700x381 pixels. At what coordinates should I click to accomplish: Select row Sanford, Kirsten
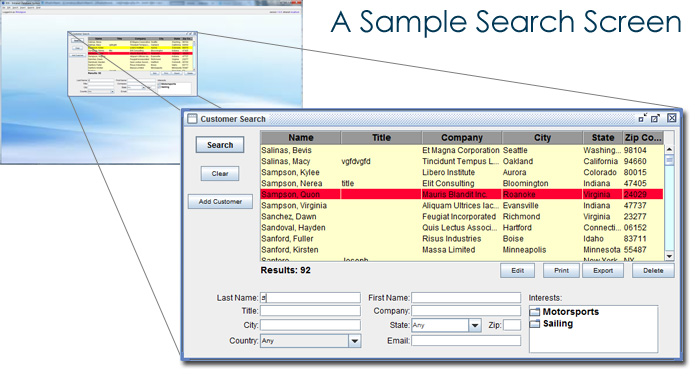click(x=462, y=250)
